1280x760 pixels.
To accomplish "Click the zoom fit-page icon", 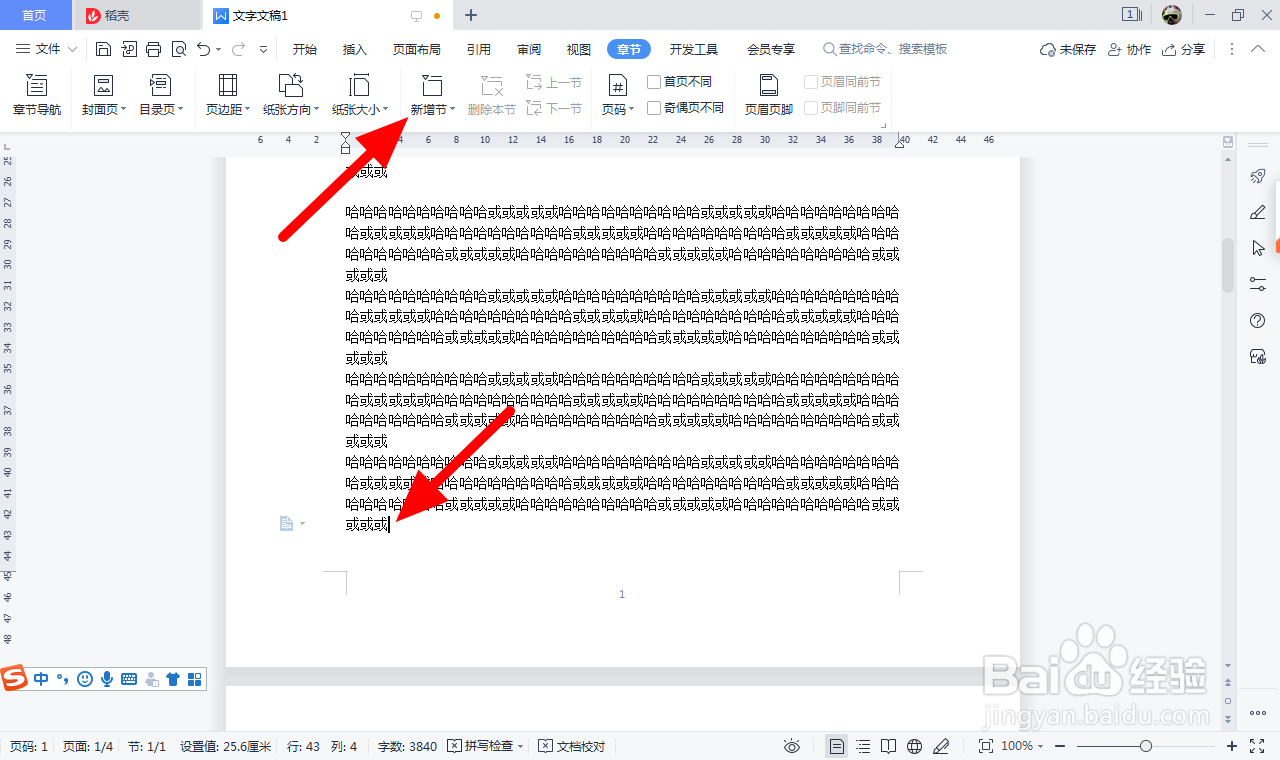I will pos(986,746).
